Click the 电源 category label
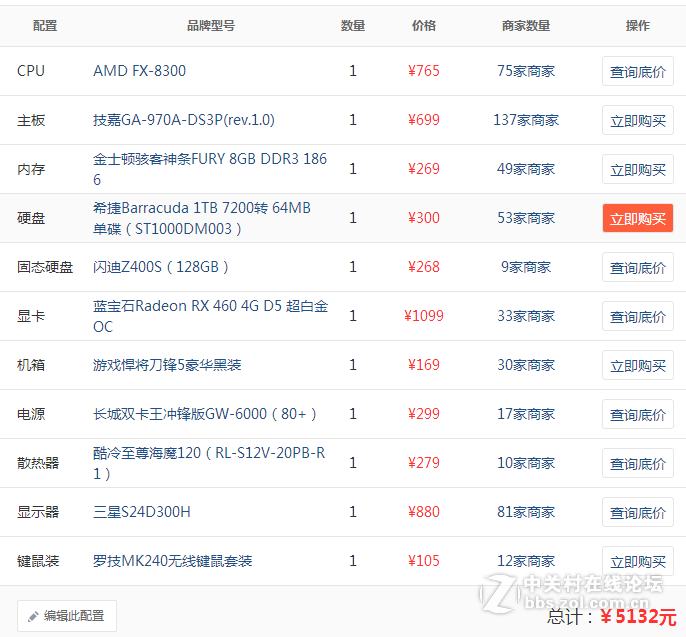Screen dimensions: 686x637 point(31,414)
